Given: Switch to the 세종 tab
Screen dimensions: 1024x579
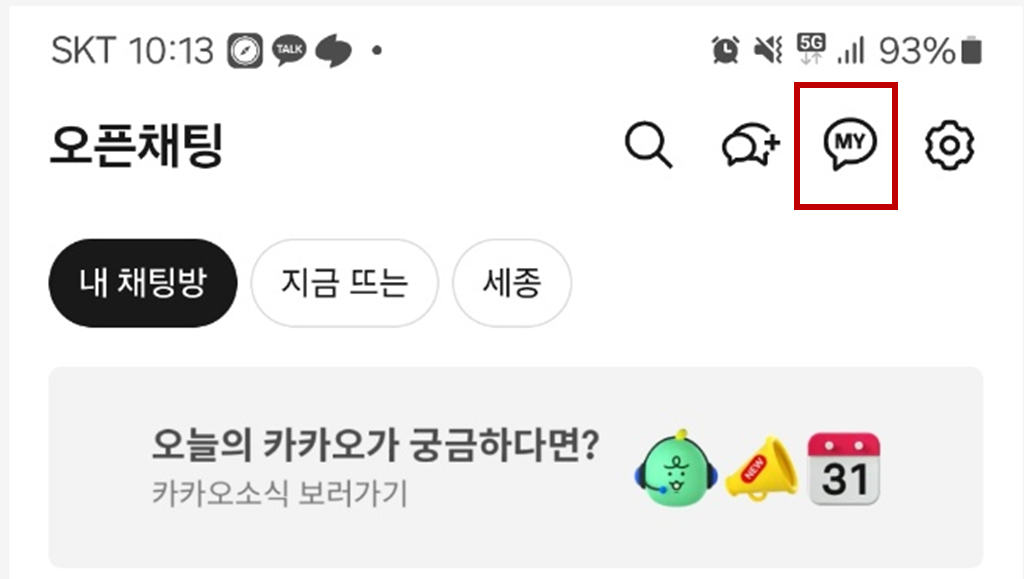Looking at the screenshot, I should point(512,283).
